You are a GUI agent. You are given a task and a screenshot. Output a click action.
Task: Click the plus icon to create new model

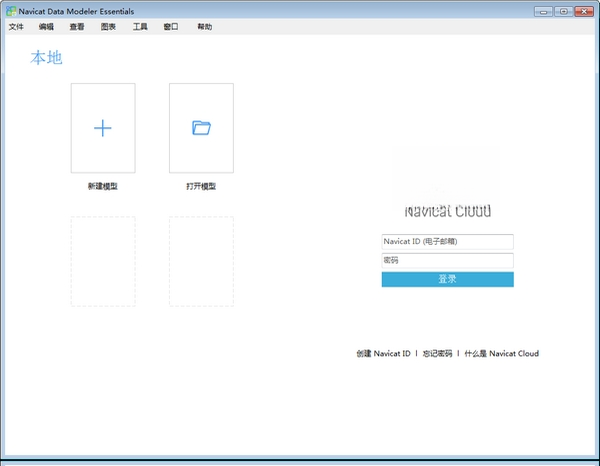pyautogui.click(x=103, y=128)
